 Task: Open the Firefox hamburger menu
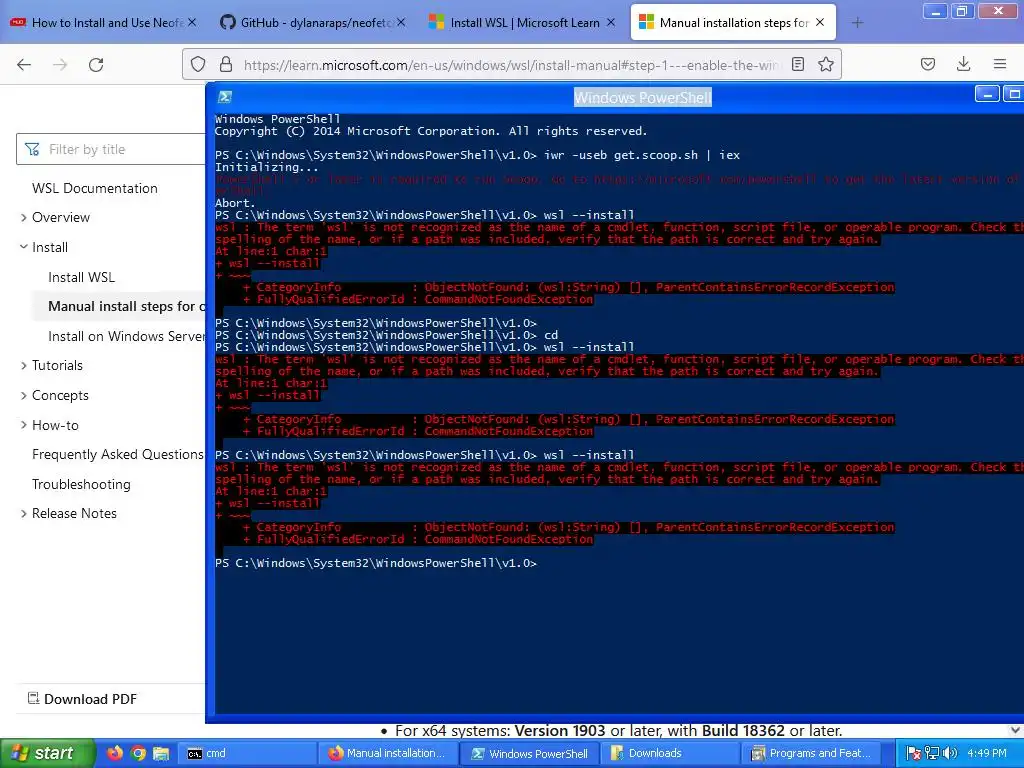(x=1000, y=64)
